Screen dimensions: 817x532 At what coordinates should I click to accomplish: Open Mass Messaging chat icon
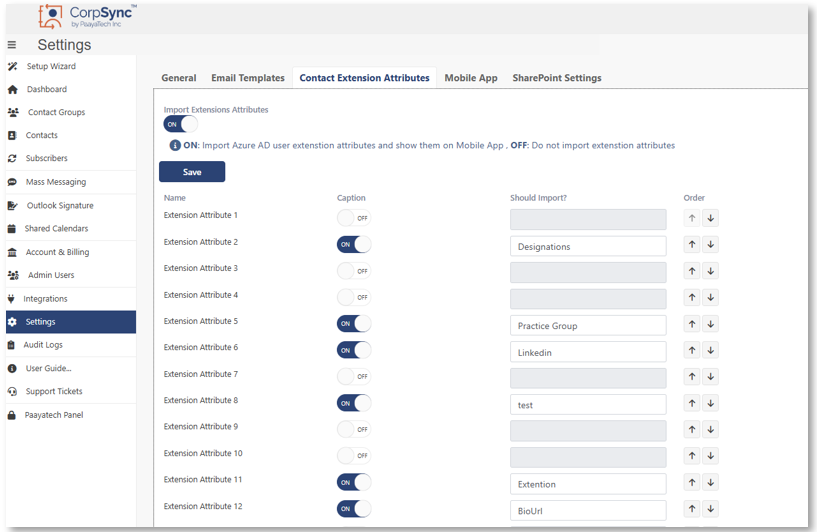coord(12,182)
